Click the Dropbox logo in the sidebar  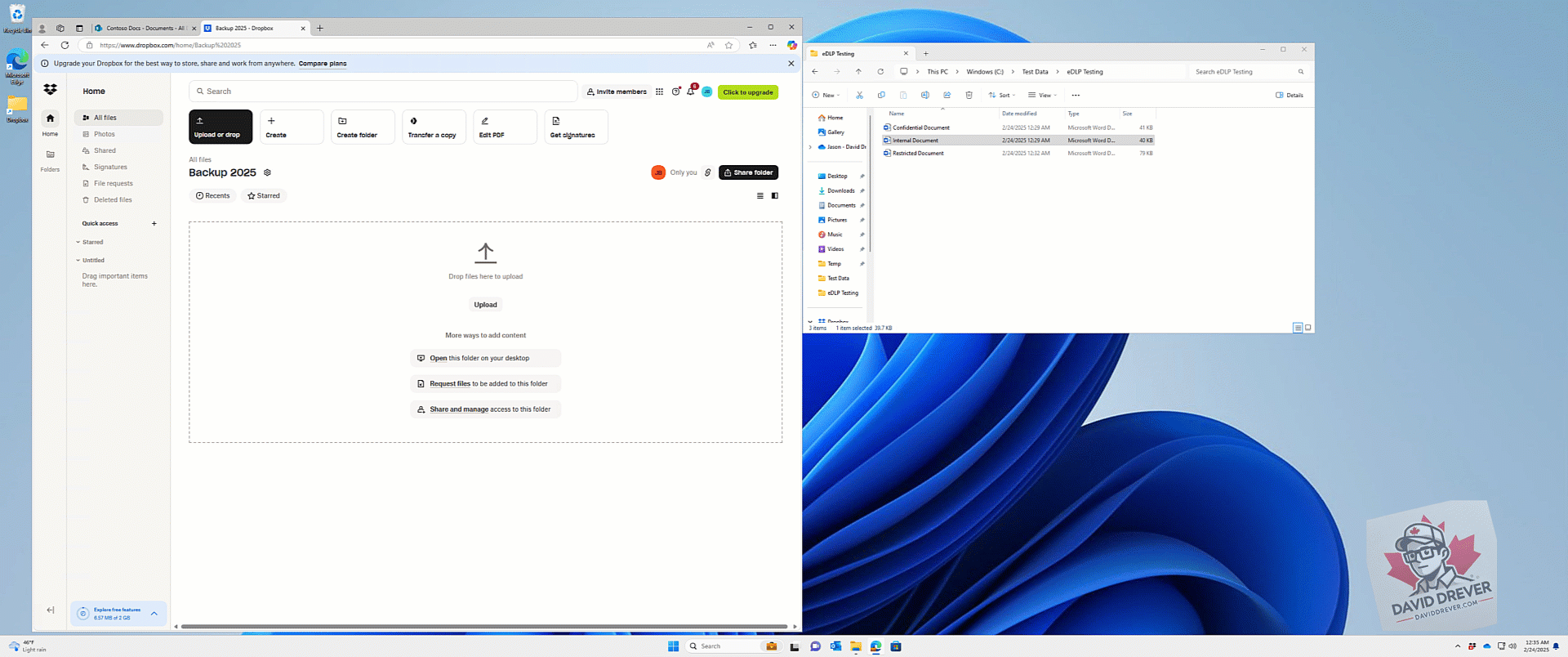tap(51, 90)
